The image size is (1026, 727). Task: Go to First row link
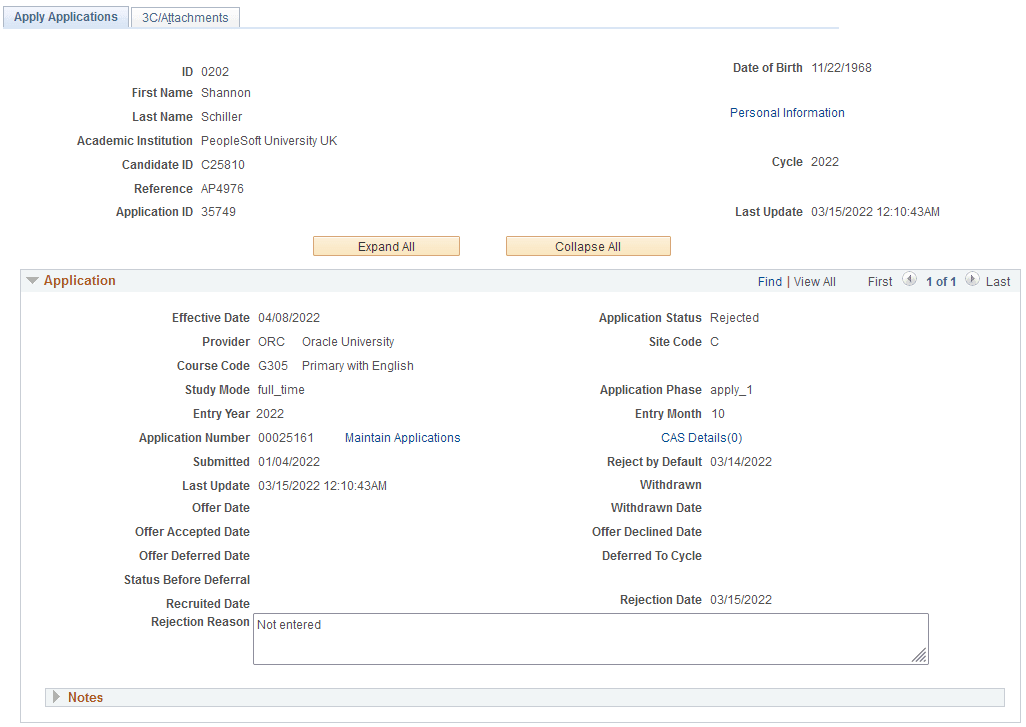[879, 281]
